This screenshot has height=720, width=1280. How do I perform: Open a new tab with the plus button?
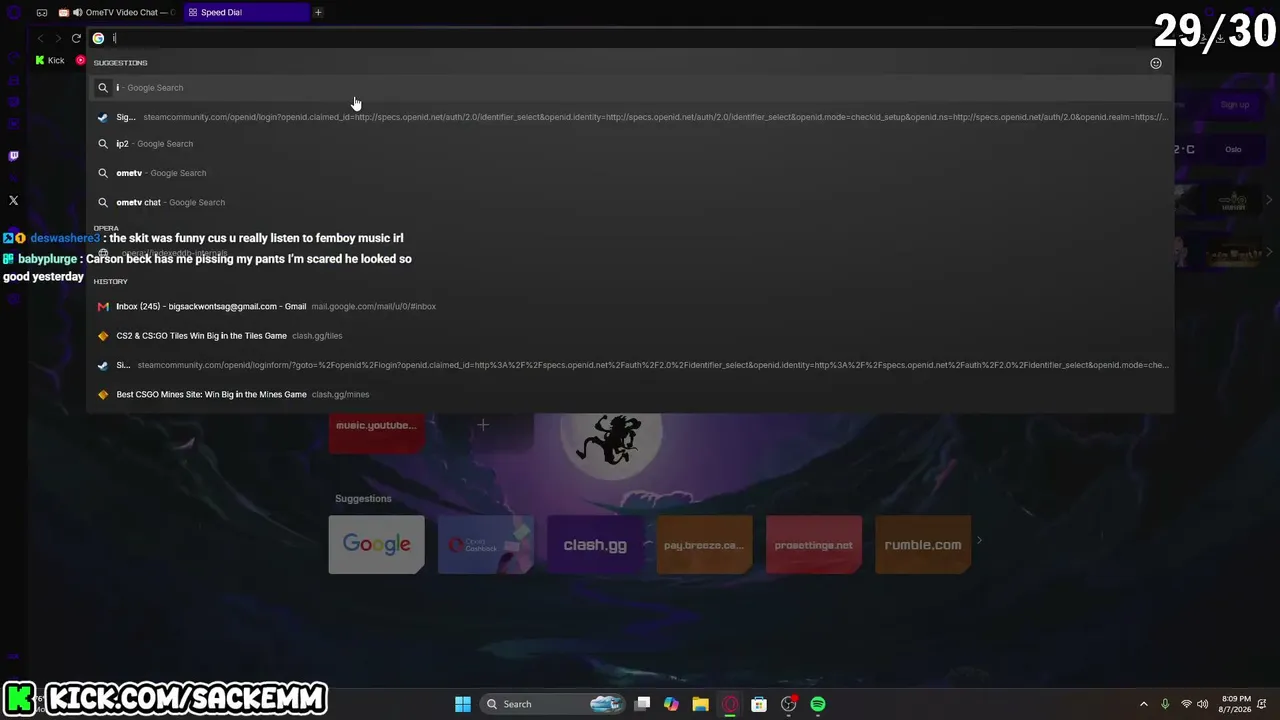(x=318, y=12)
